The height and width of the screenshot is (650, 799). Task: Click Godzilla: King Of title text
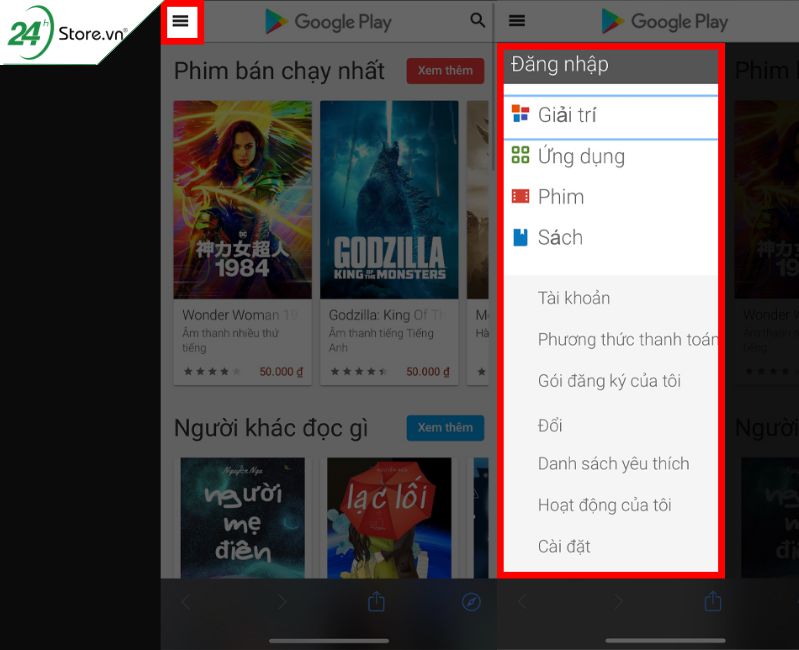[386, 315]
